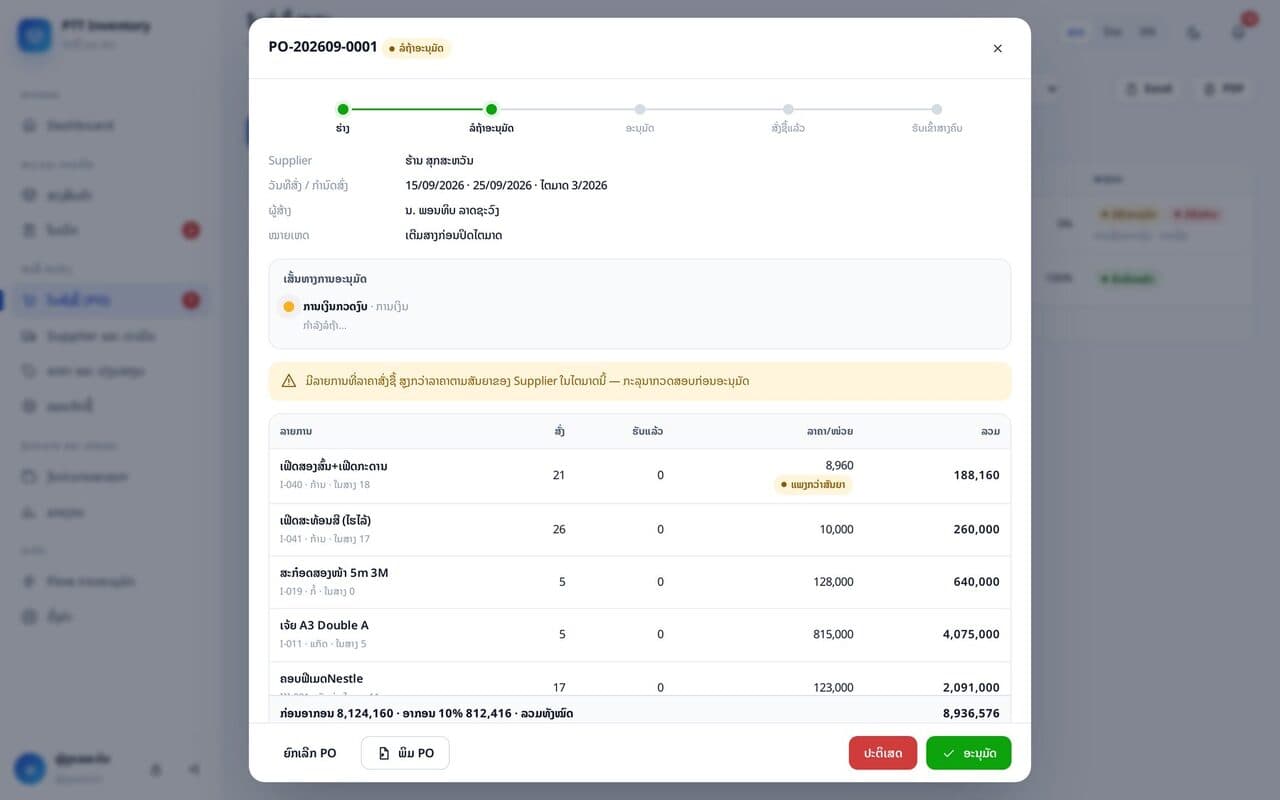Click the red ປະຕິເສດ reject button
The height and width of the screenshot is (800, 1280).
(x=883, y=753)
